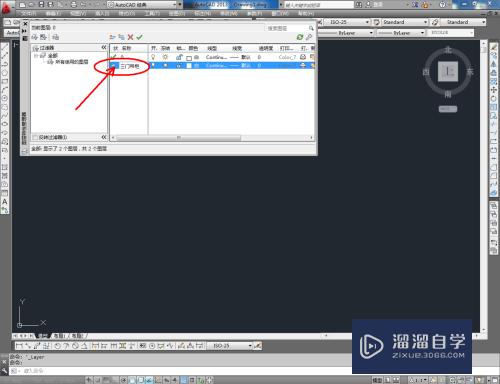This screenshot has width=500, height=384.
Task: Open the 视图(V) menu
Action: click(78, 14)
